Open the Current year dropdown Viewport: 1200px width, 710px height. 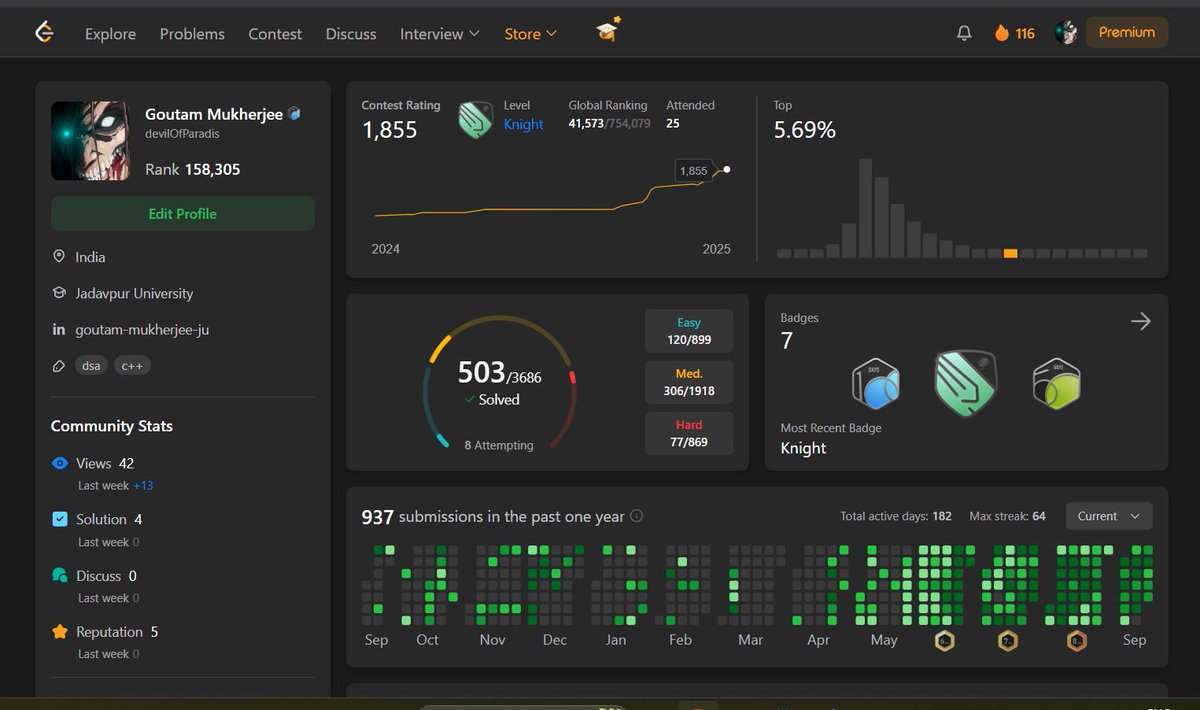tap(1109, 516)
